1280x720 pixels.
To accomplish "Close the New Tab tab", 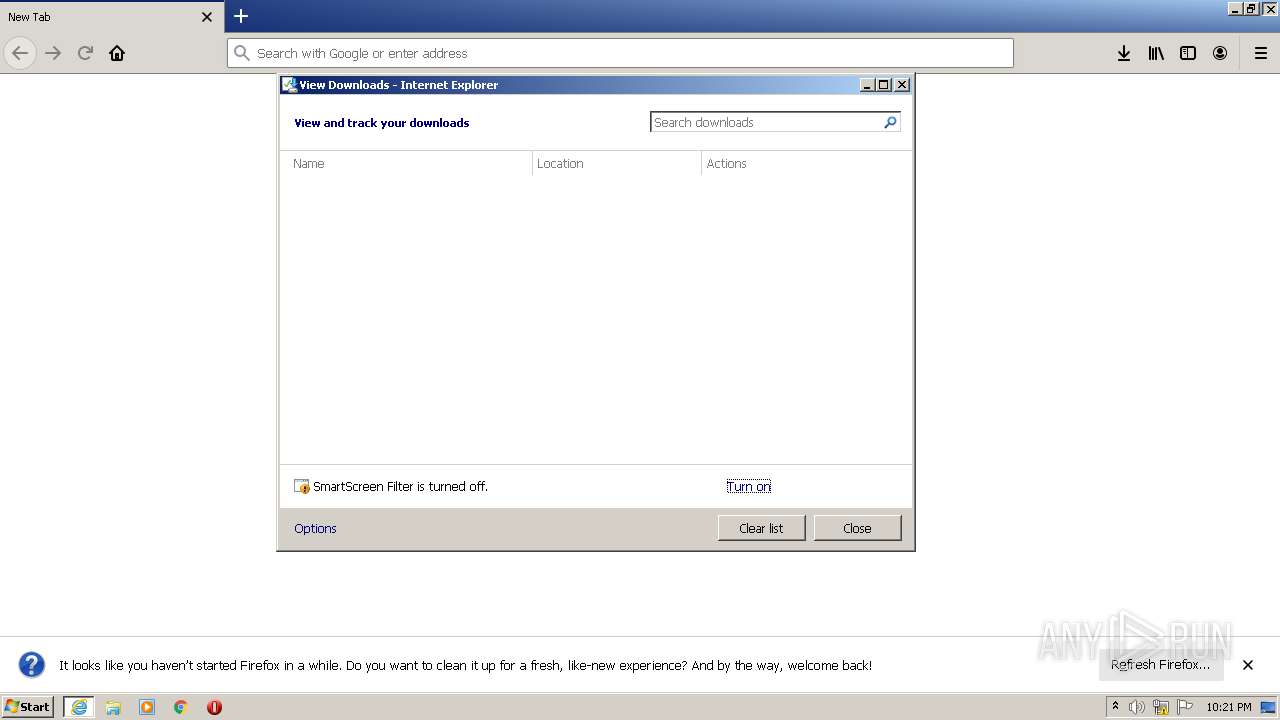I will (x=207, y=17).
